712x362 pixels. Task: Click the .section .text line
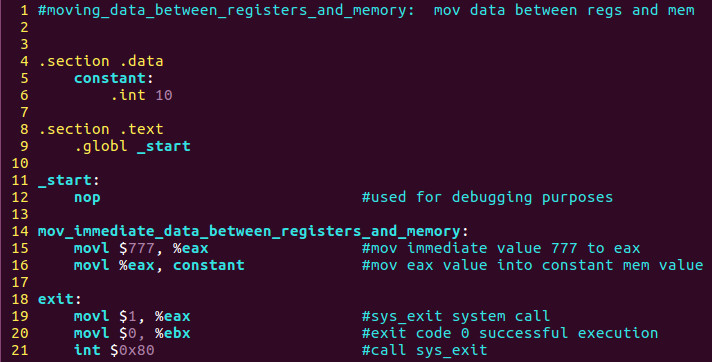(x=101, y=129)
